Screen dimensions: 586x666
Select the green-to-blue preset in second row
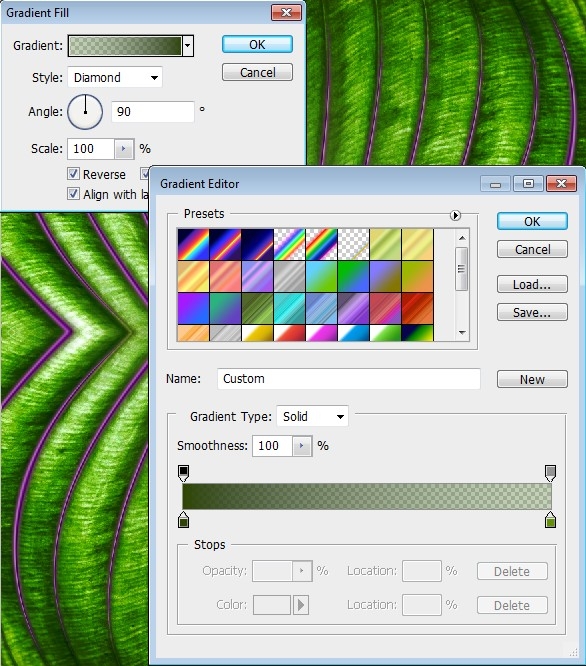point(354,277)
